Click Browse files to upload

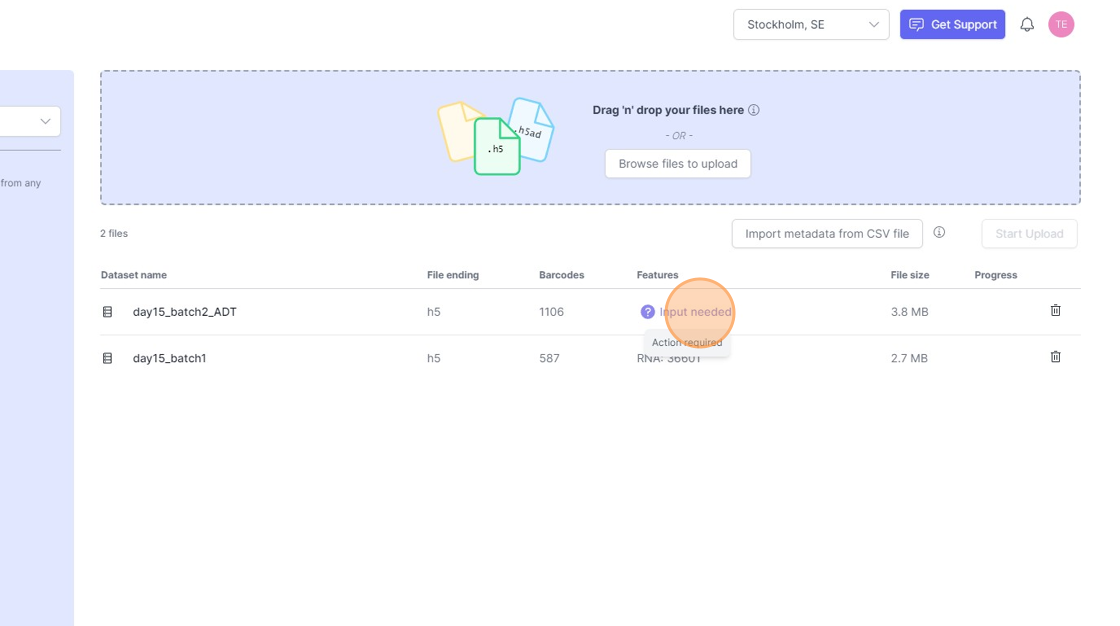[677, 164]
